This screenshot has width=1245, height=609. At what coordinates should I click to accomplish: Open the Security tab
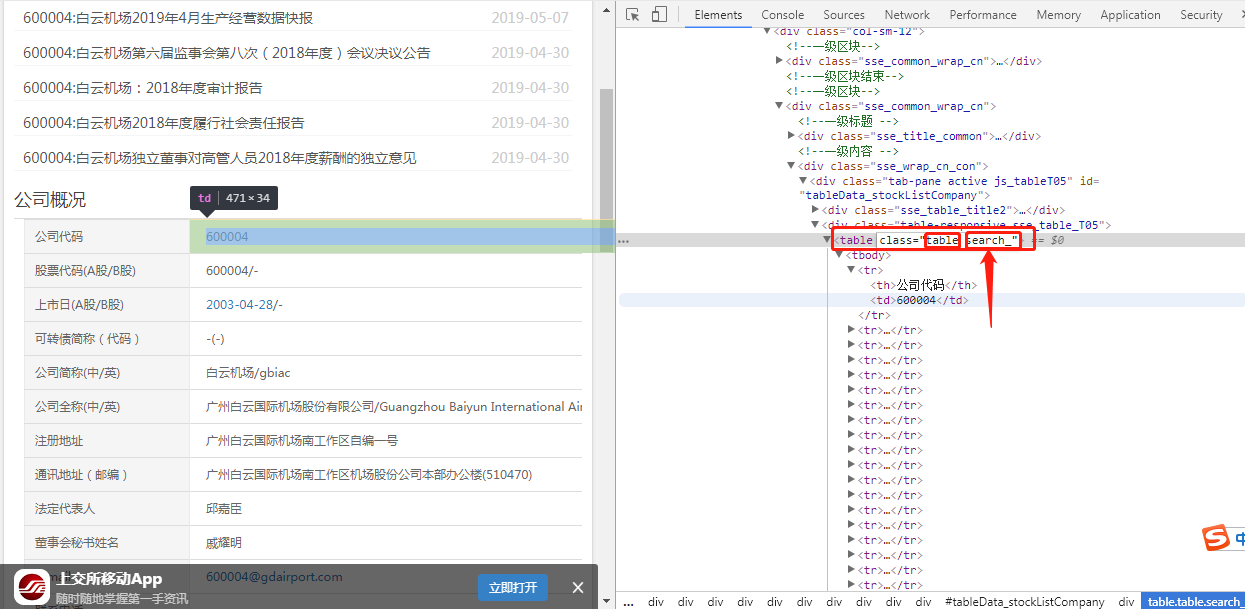[1201, 15]
